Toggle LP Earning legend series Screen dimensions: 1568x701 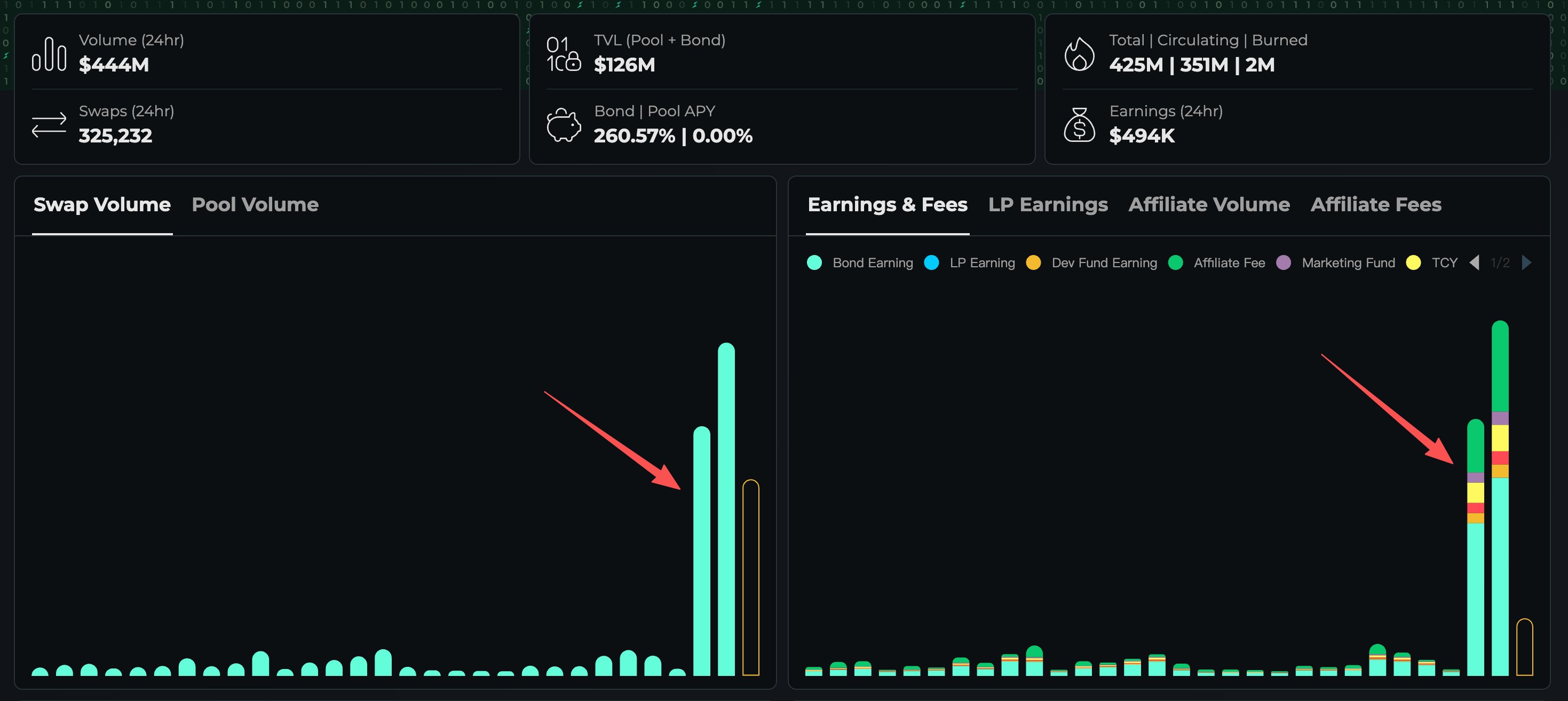click(x=970, y=262)
